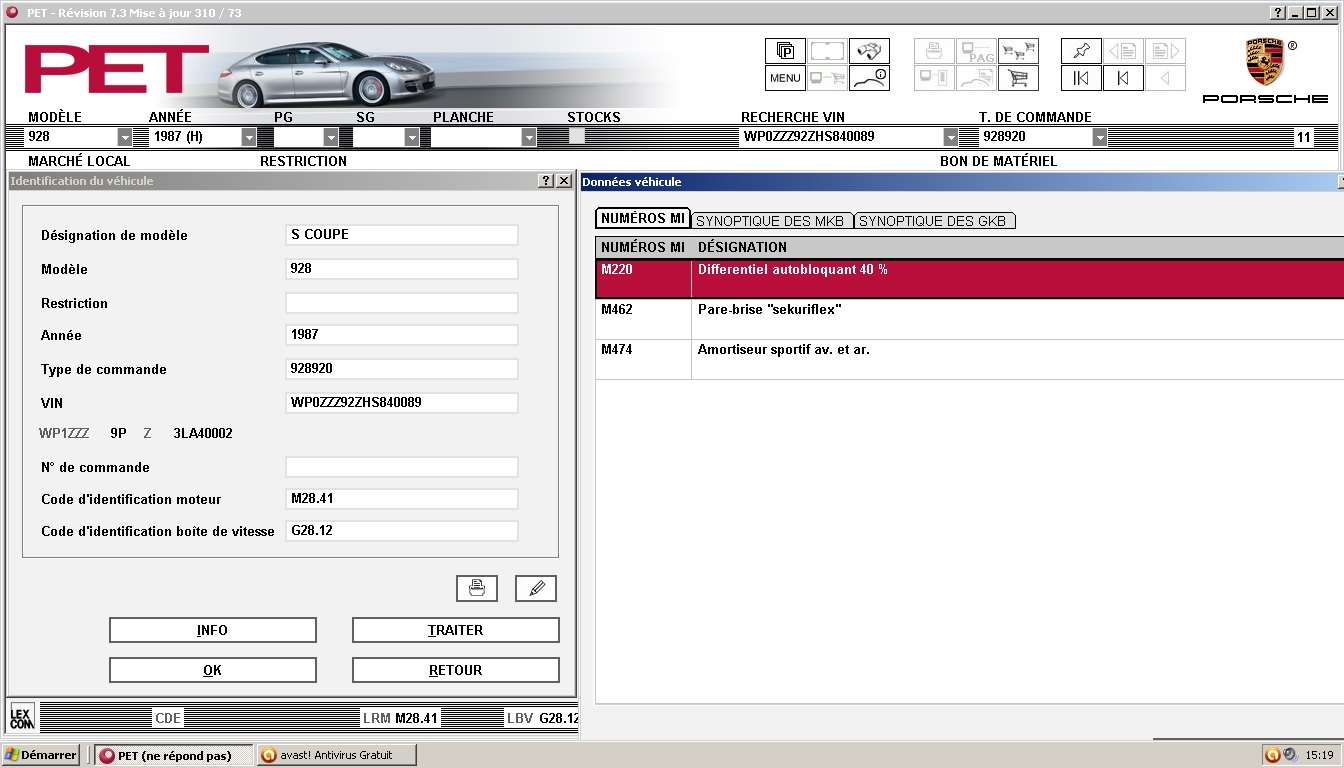The width and height of the screenshot is (1344, 768).
Task: Expand the MODÈLE dropdown
Action: click(x=125, y=137)
